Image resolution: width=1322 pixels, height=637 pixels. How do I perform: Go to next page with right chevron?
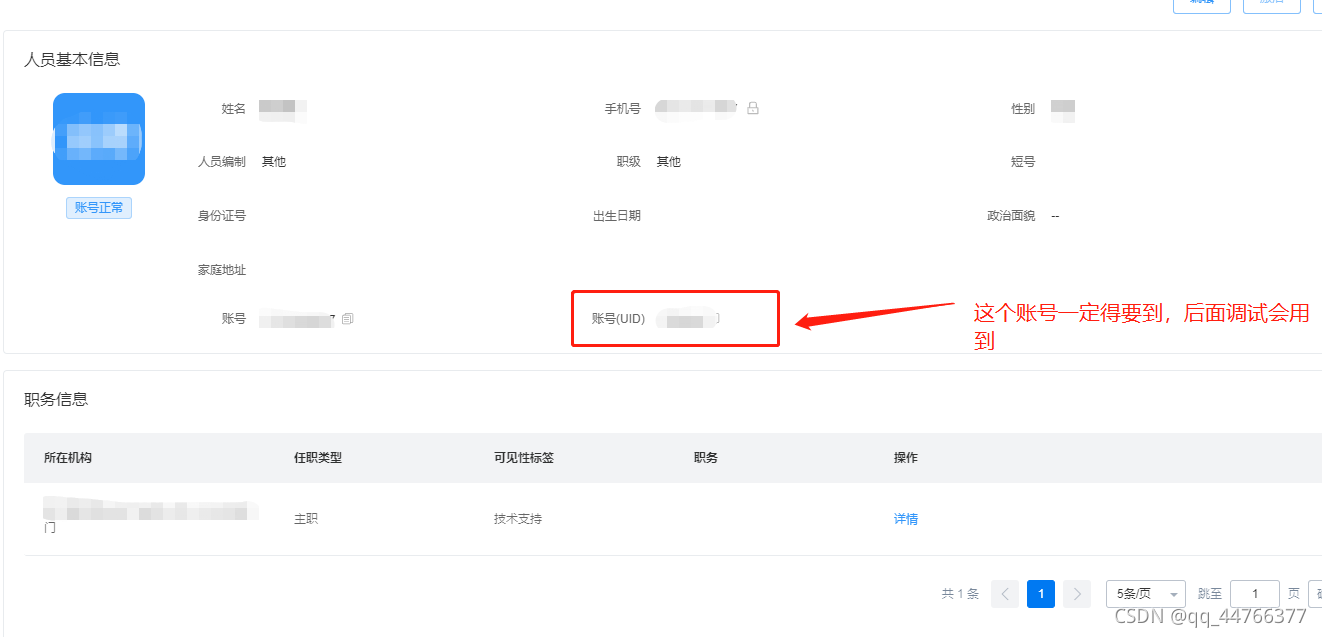point(1076,594)
